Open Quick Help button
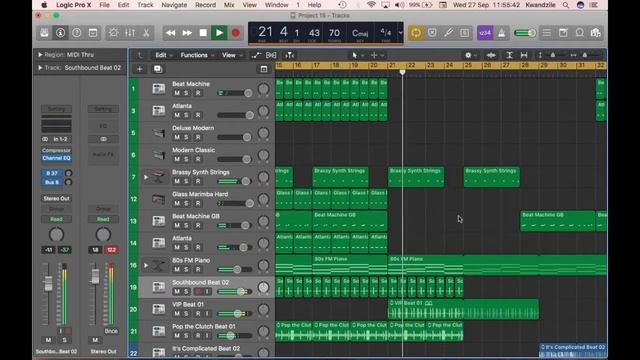640x360 pixels. coord(77,33)
